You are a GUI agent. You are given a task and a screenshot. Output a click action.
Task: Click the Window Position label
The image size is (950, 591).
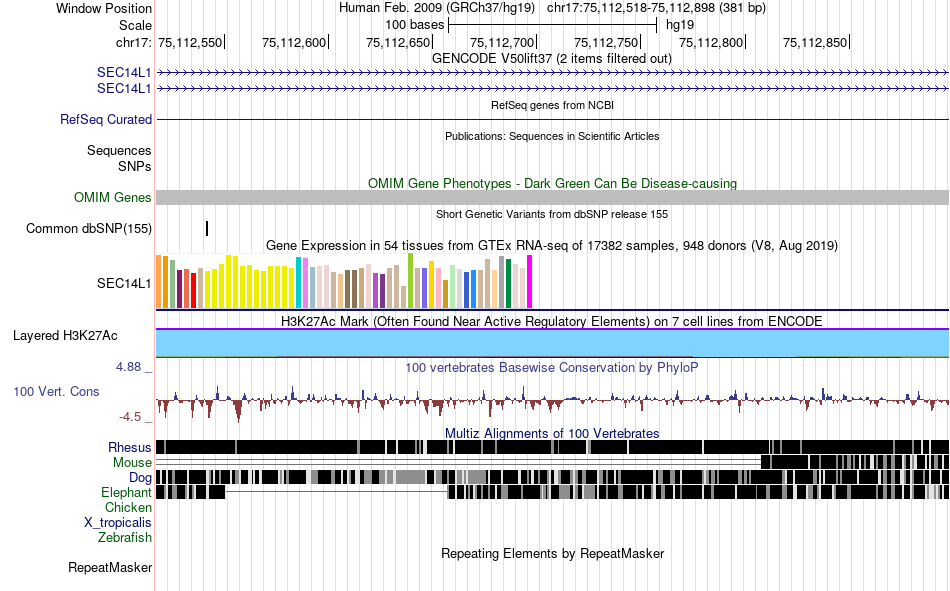click(x=104, y=8)
